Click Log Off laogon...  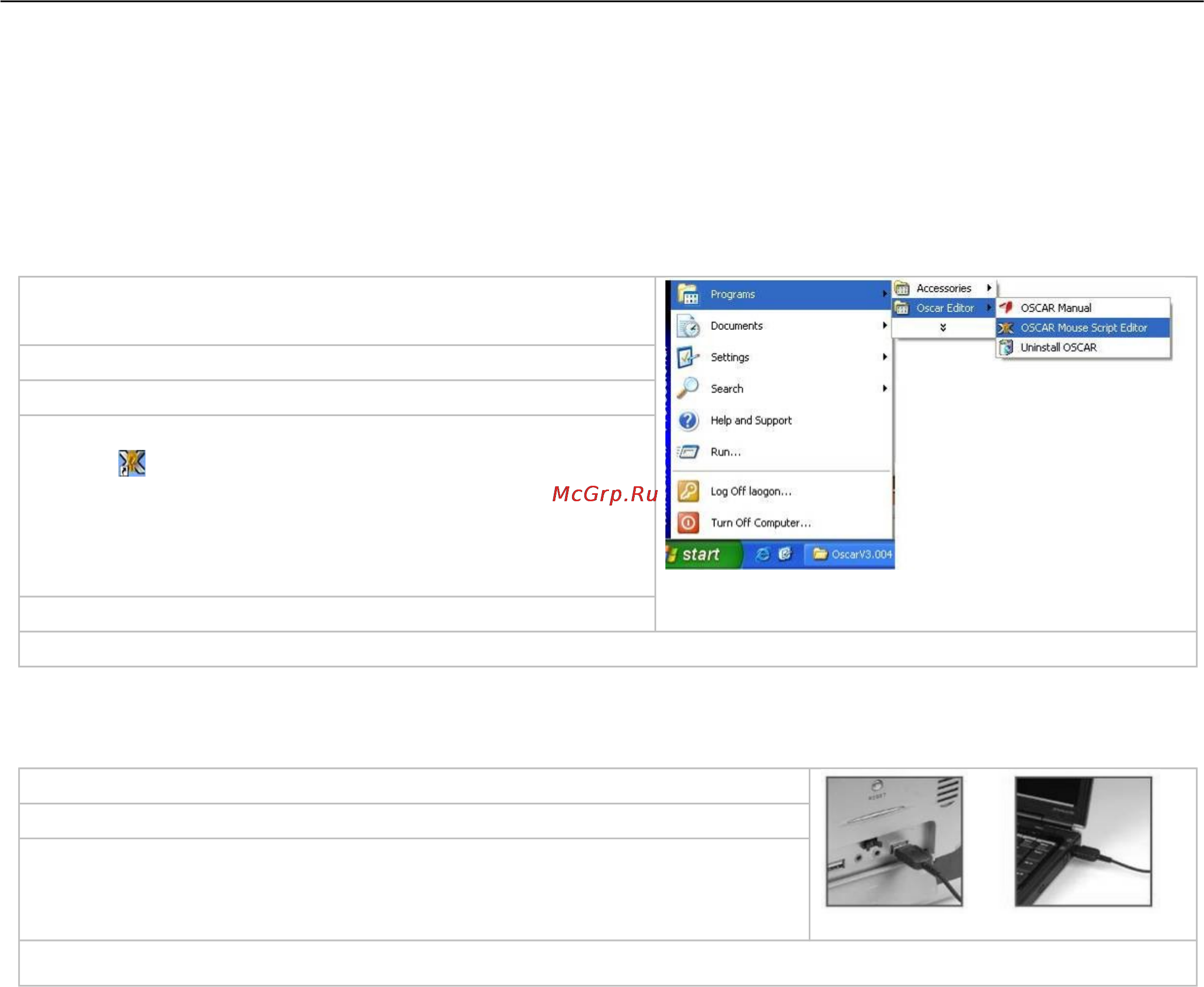[x=781, y=491]
